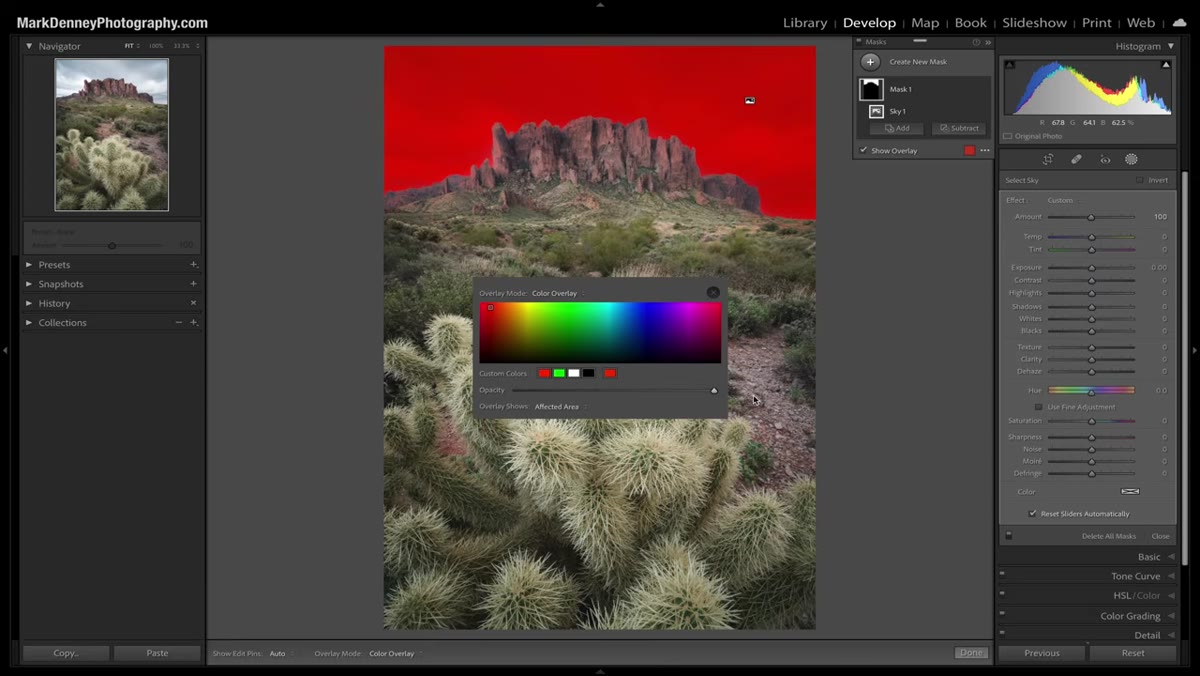1200x676 pixels.
Task: Click the Previous button
Action: pos(1041,653)
